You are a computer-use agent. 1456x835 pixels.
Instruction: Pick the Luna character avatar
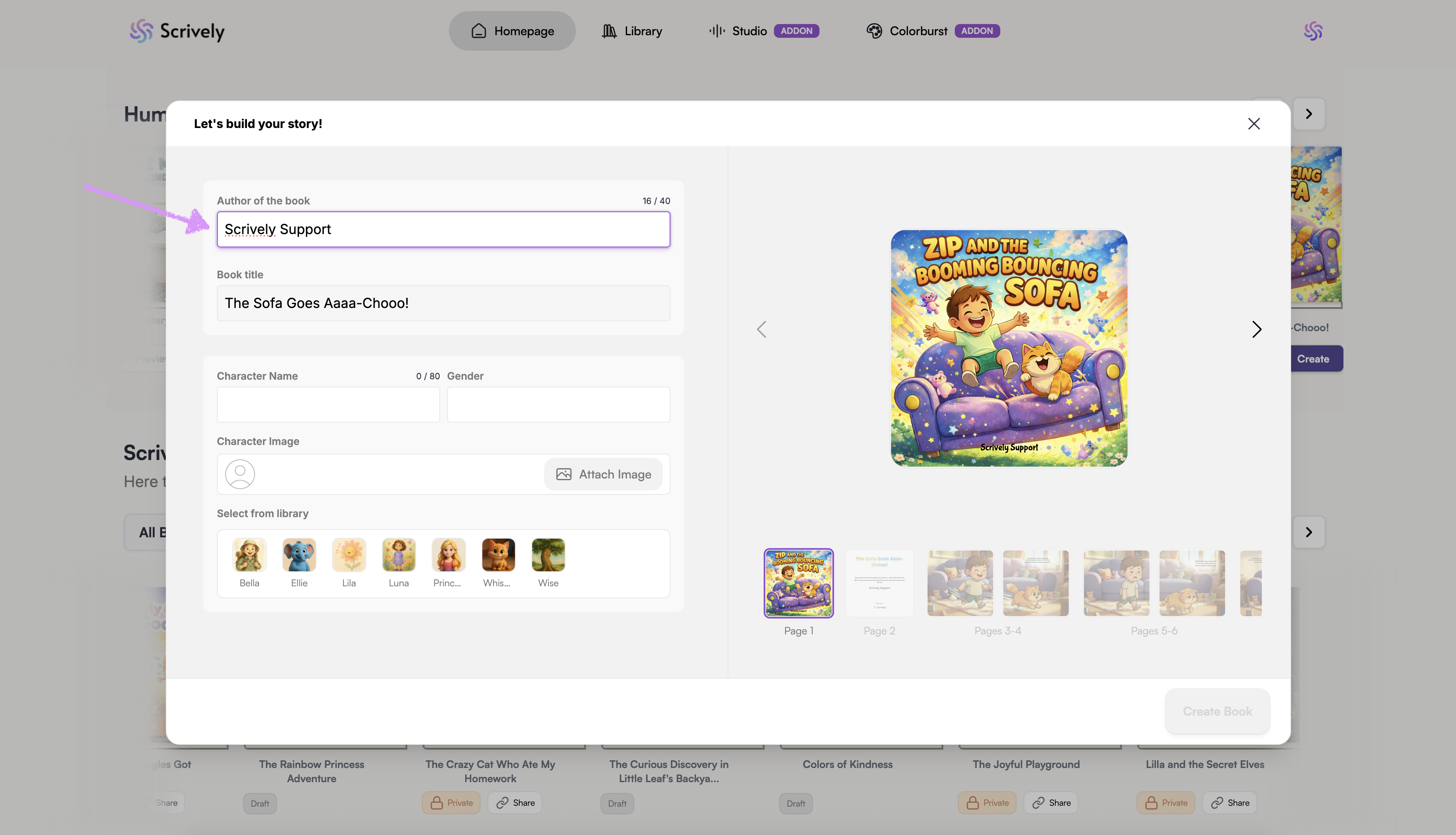[x=399, y=555]
